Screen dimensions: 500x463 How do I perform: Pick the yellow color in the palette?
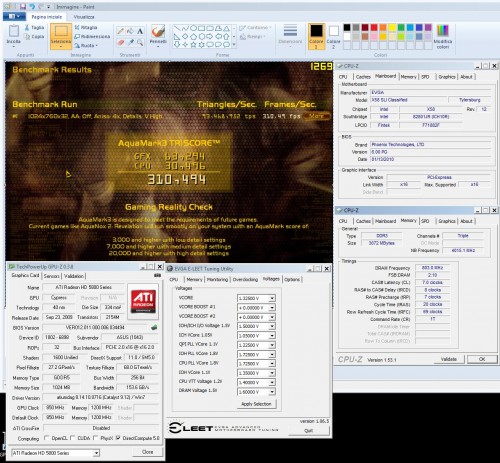[x=392, y=27]
